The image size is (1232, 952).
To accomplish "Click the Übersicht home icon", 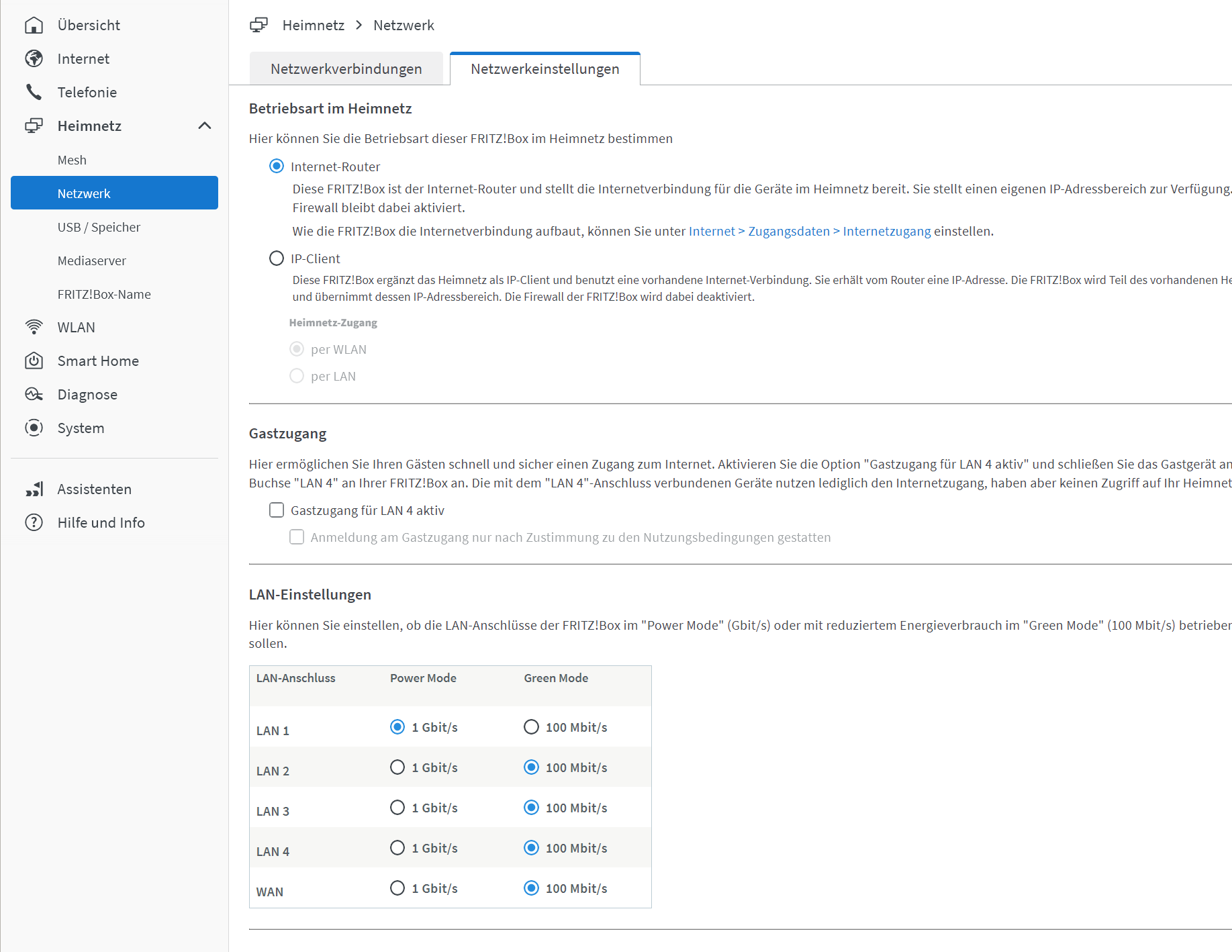I will (34, 26).
